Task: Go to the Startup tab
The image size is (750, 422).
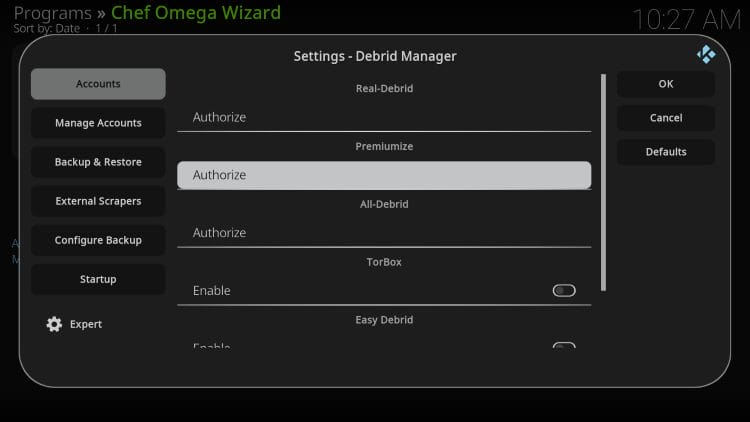Action: tap(98, 279)
